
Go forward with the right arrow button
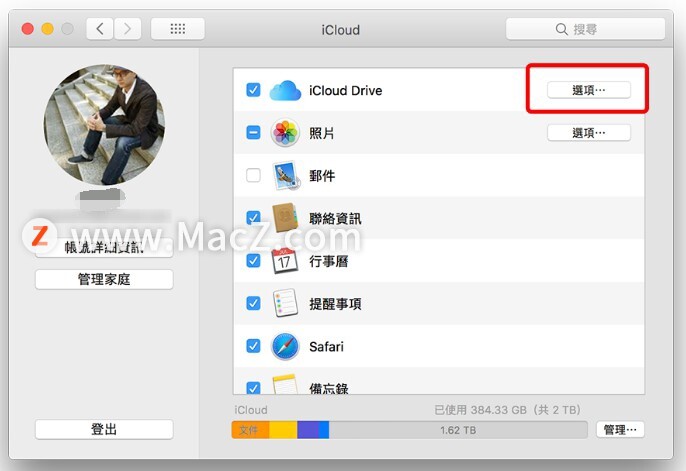tap(127, 29)
